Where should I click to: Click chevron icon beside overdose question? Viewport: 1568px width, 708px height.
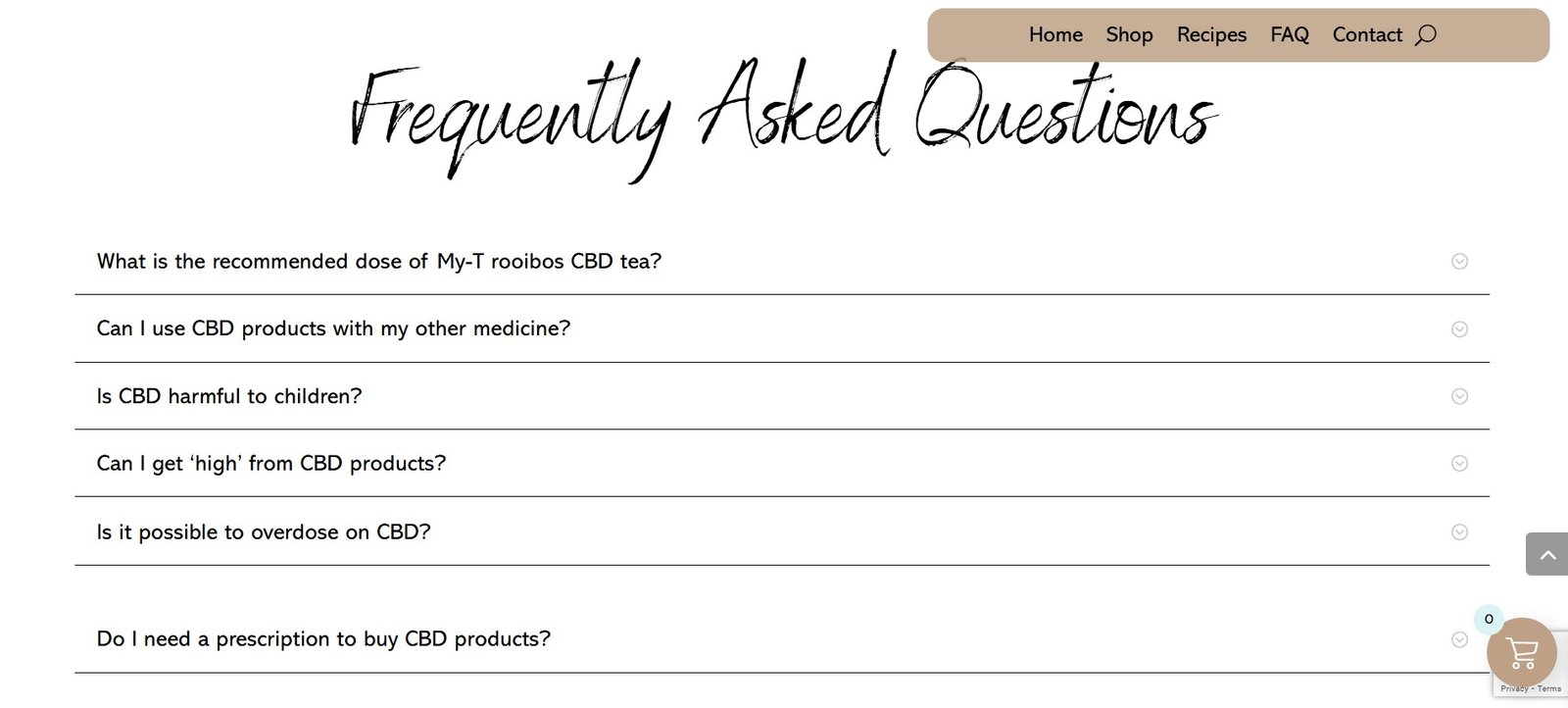pyautogui.click(x=1459, y=531)
